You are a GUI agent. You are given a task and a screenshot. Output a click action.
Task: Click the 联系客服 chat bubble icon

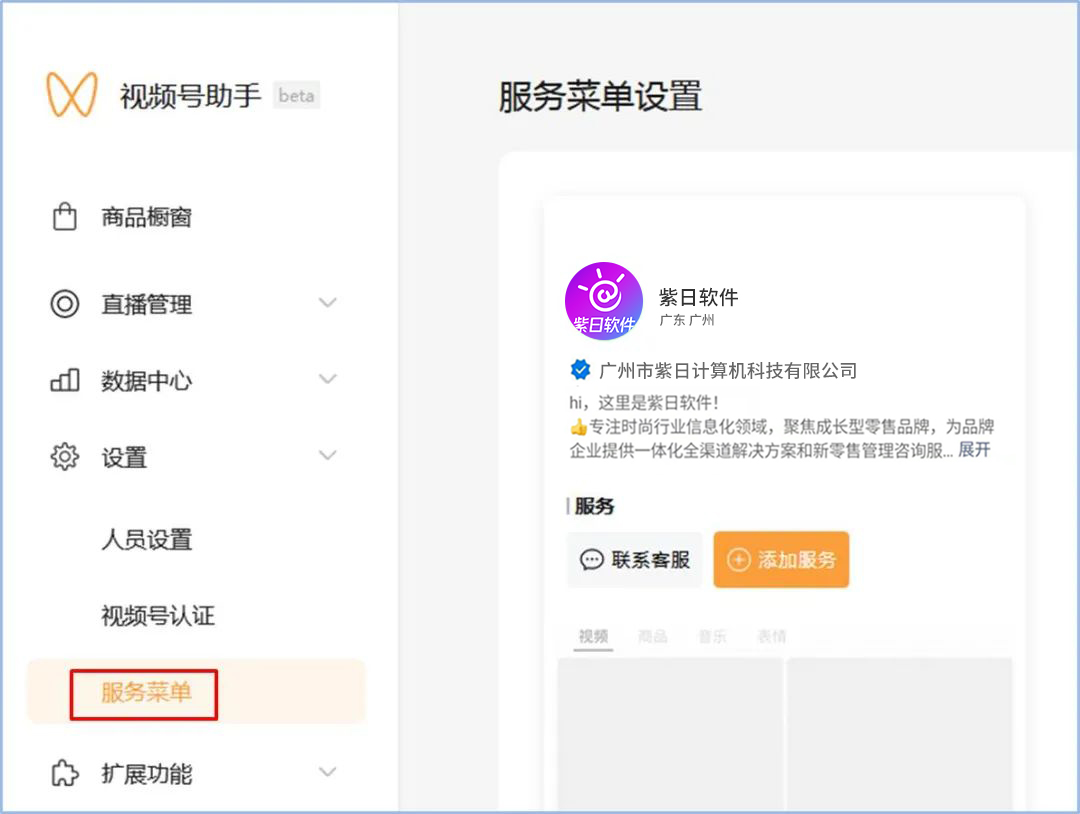[594, 560]
